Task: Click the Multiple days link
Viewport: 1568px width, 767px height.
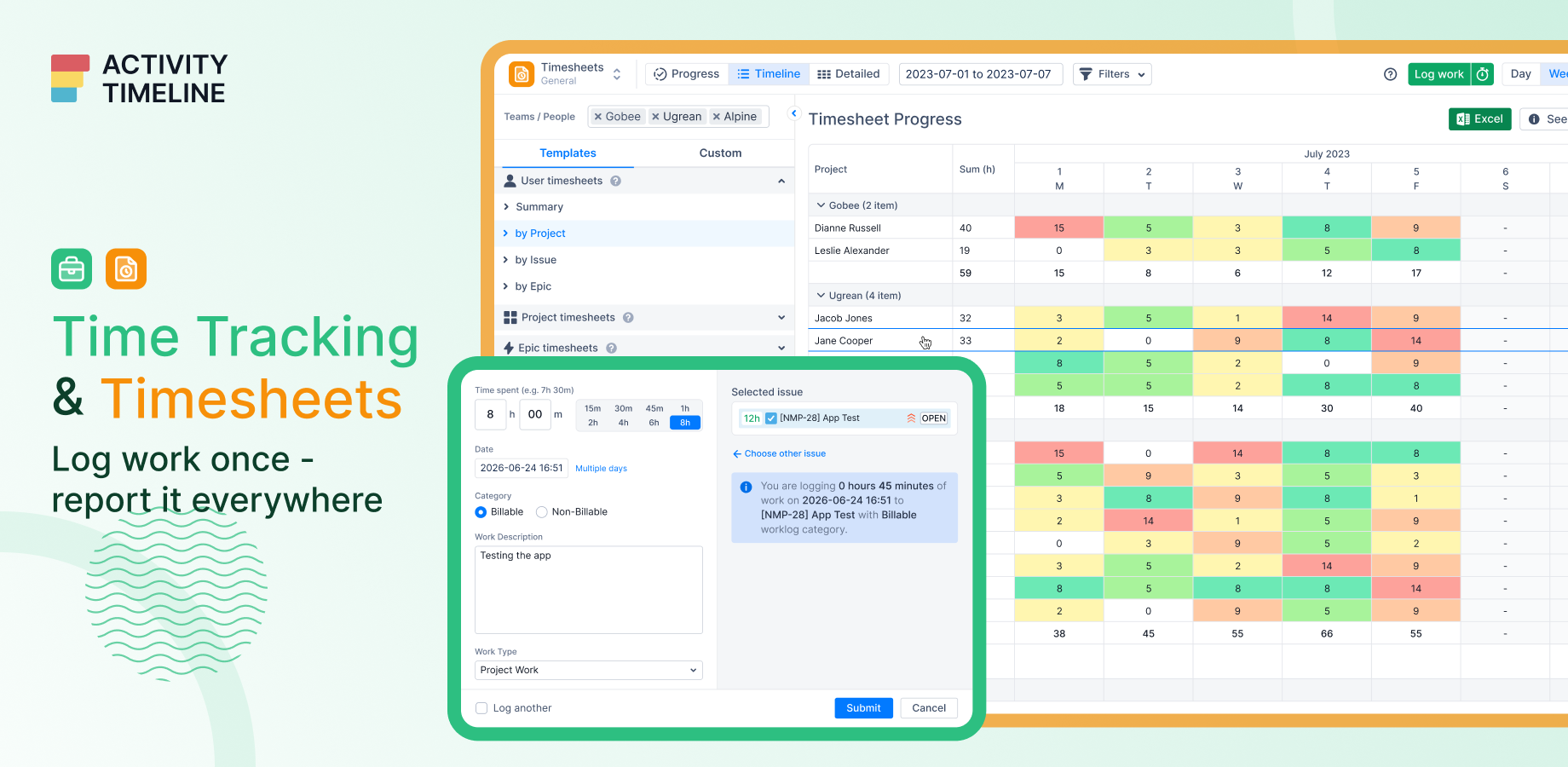Action: (x=601, y=469)
